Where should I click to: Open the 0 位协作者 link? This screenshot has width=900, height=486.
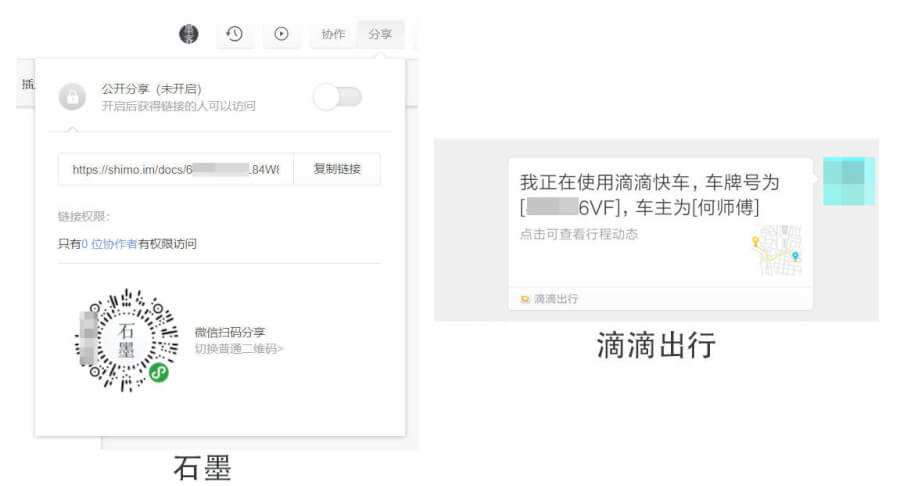pyautogui.click(x=110, y=243)
